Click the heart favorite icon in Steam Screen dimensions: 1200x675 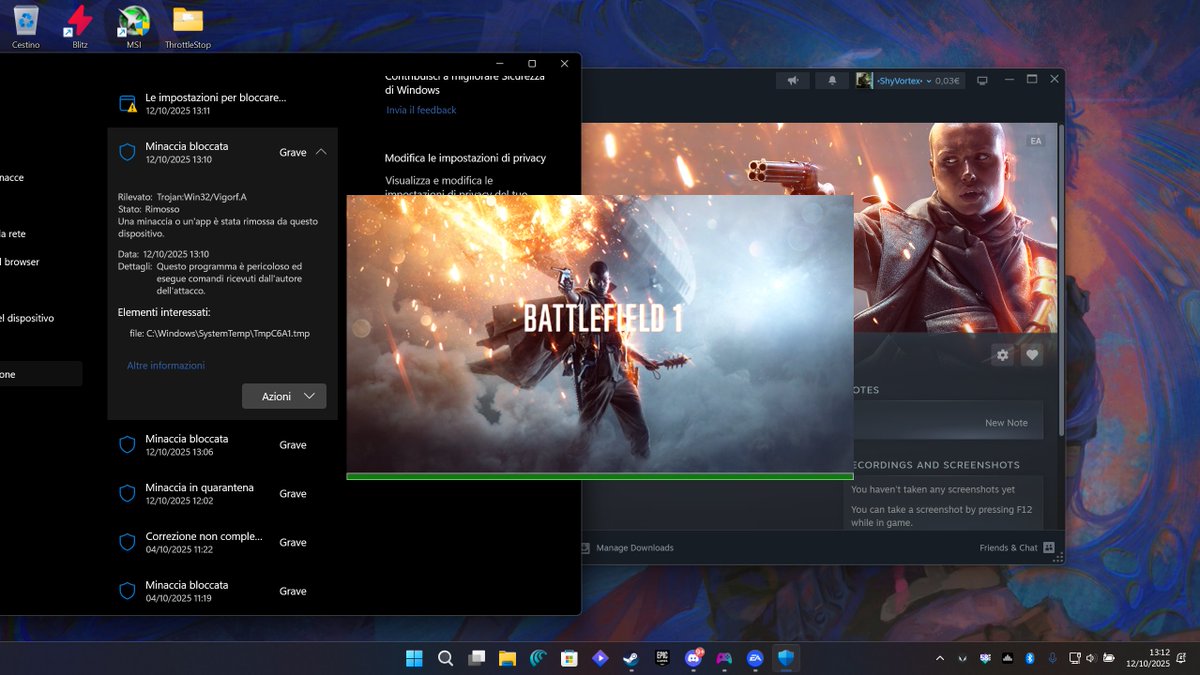pyautogui.click(x=1032, y=355)
